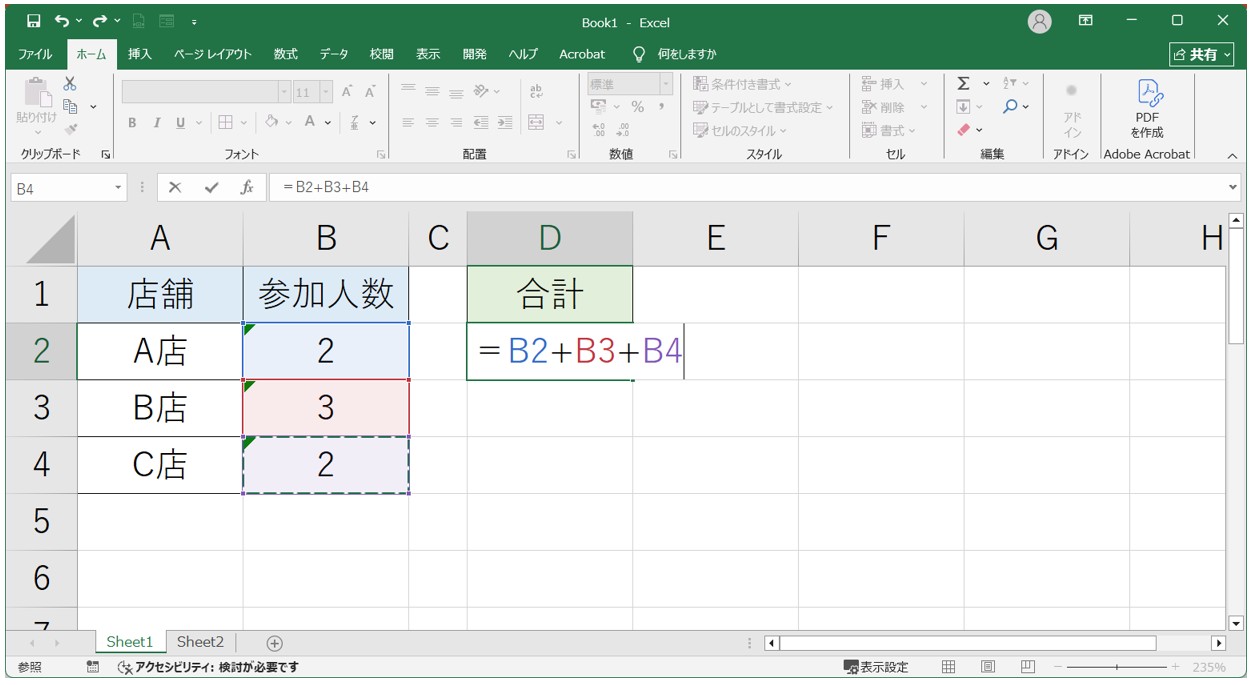Switch to the 数式 tab
The height and width of the screenshot is (685, 1252).
(x=286, y=54)
